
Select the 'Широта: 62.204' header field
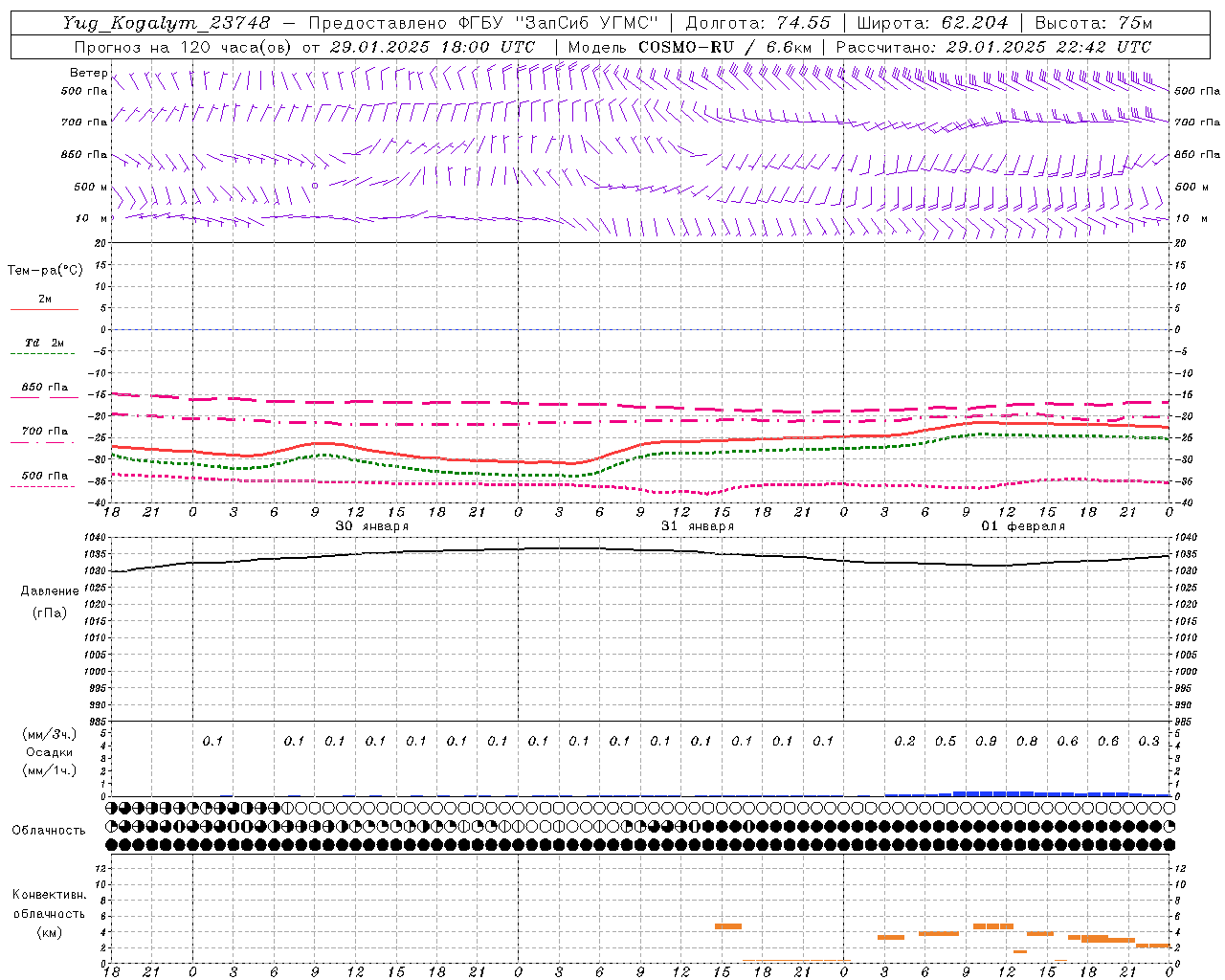point(932,23)
